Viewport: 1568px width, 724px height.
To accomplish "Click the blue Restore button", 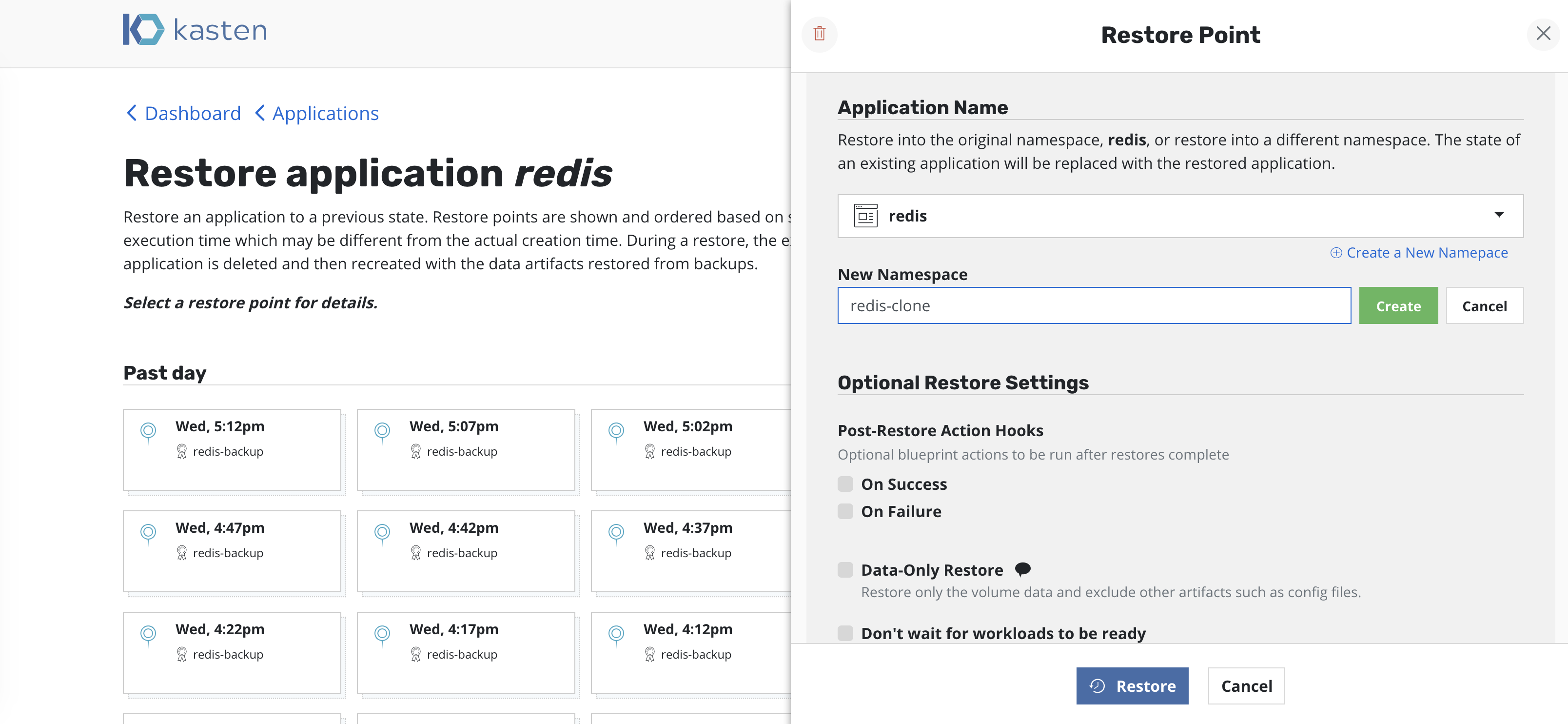I will [x=1132, y=685].
